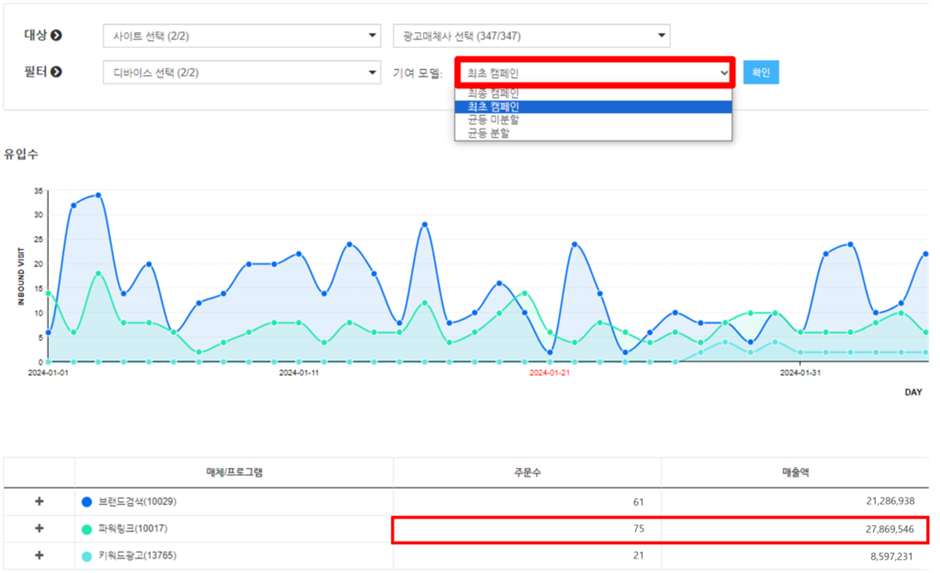Expand the 키워드광고(13765) row
This screenshot has height=573, width=940.
39,555
